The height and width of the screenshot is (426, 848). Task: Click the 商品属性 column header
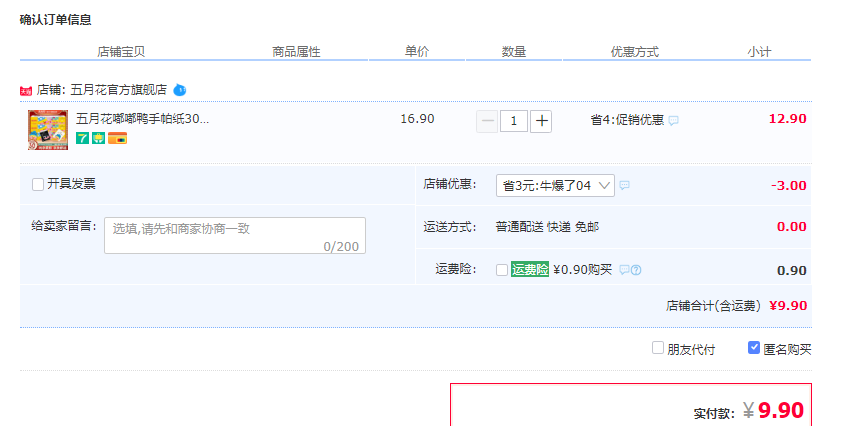point(296,52)
